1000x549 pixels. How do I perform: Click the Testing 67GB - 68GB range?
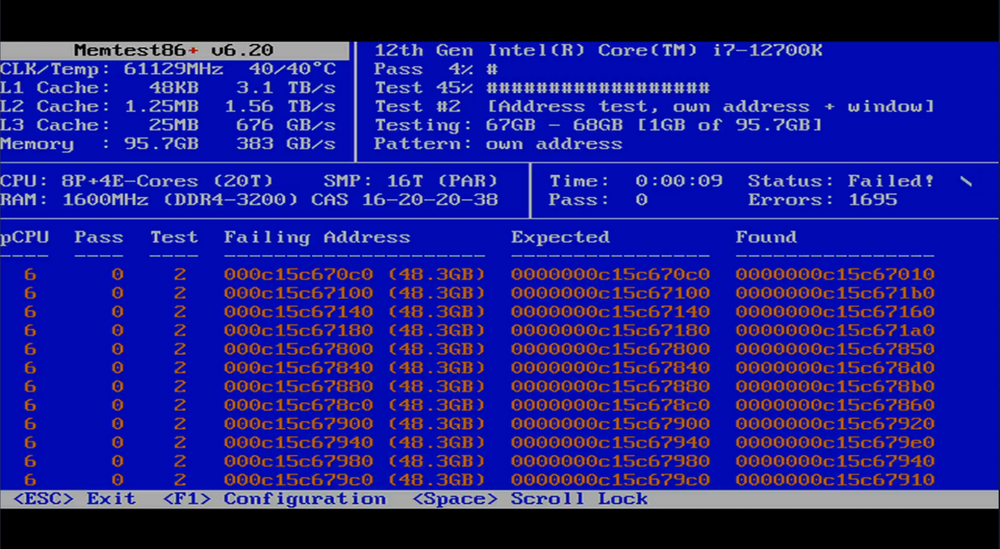click(598, 125)
